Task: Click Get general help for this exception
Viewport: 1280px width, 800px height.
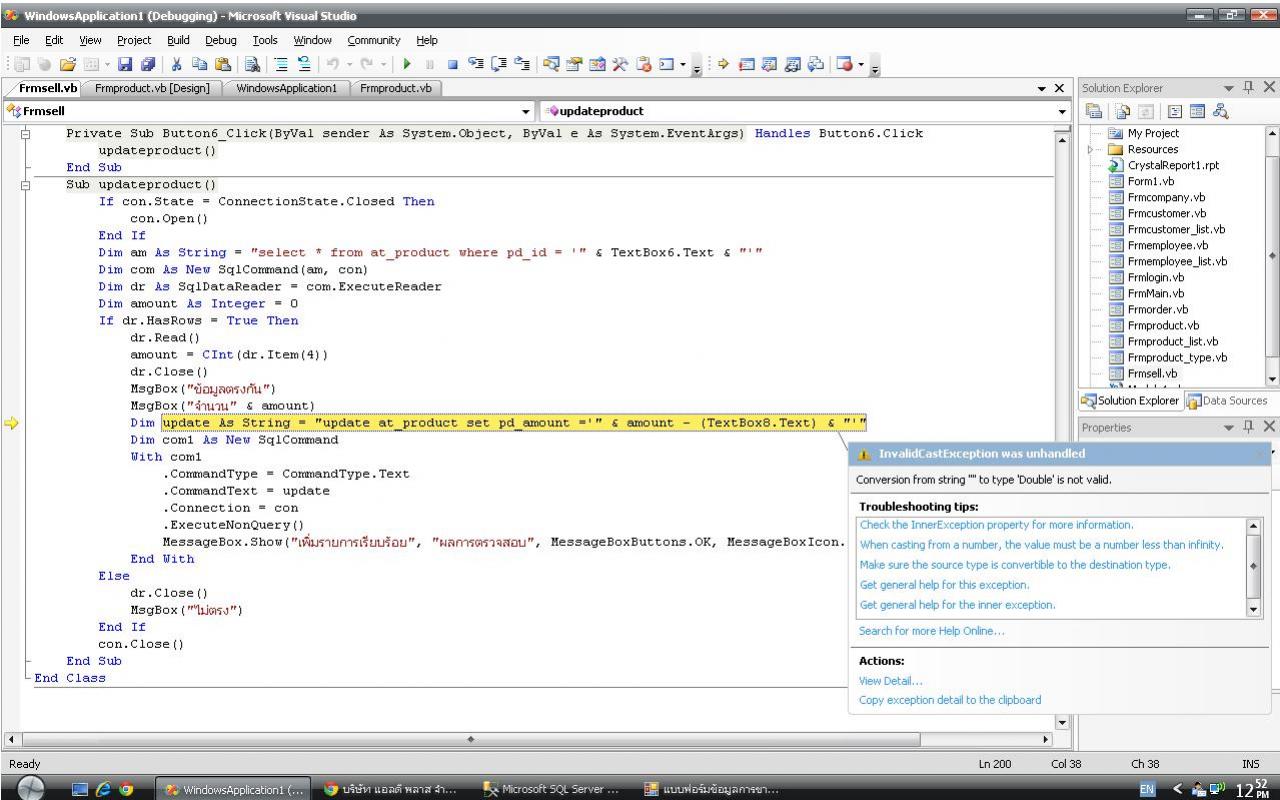Action: 944,585
